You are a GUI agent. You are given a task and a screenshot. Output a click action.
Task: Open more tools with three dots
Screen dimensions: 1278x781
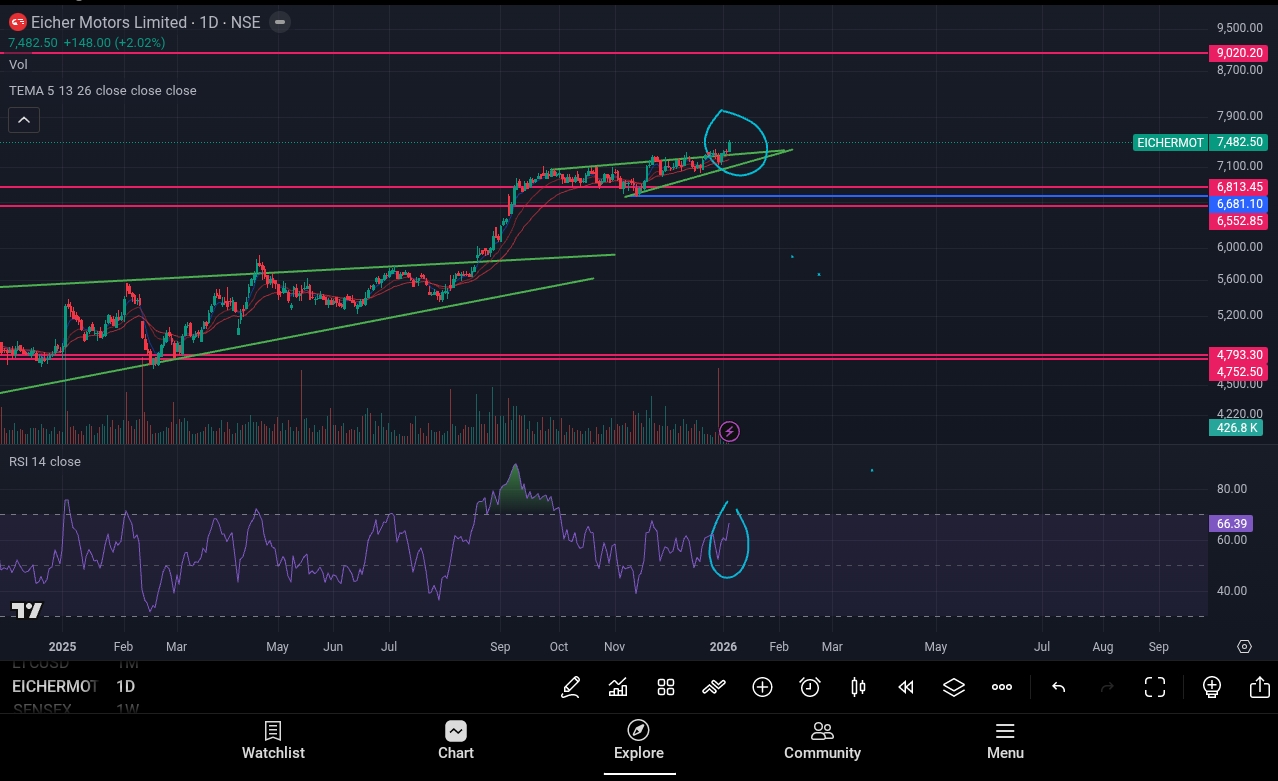coord(1002,687)
